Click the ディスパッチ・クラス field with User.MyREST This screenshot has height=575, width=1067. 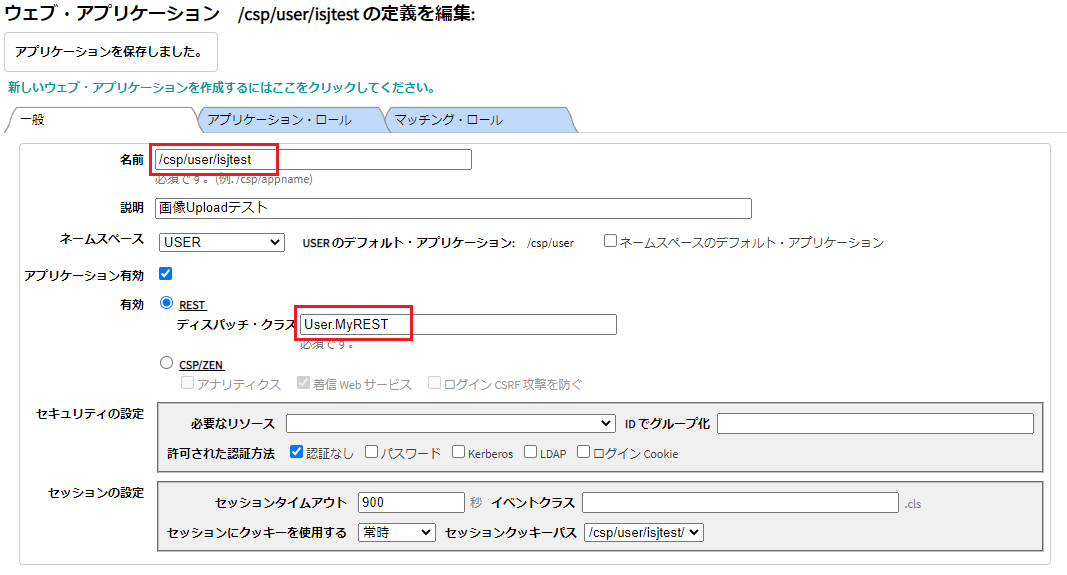click(x=458, y=324)
